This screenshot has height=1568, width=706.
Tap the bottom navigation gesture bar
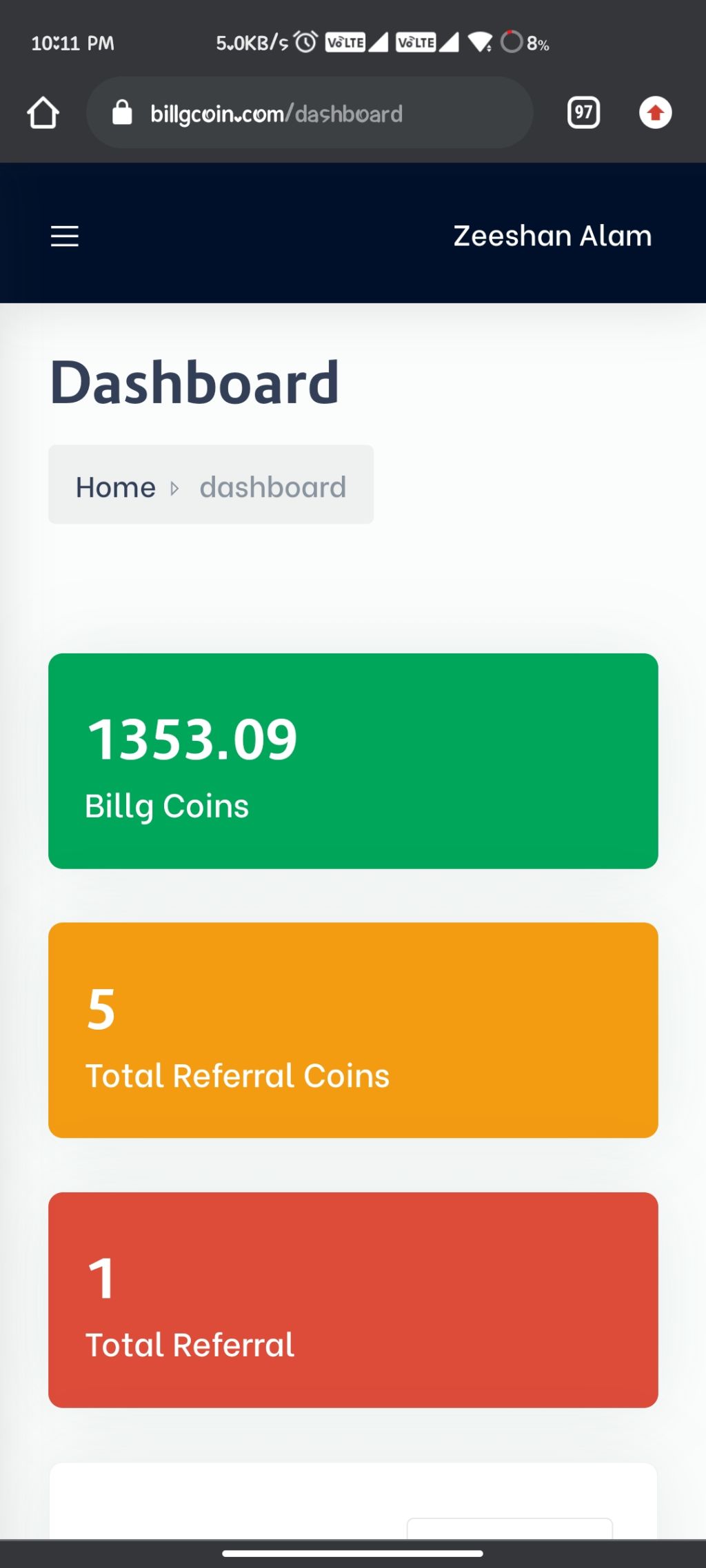click(x=352, y=1554)
